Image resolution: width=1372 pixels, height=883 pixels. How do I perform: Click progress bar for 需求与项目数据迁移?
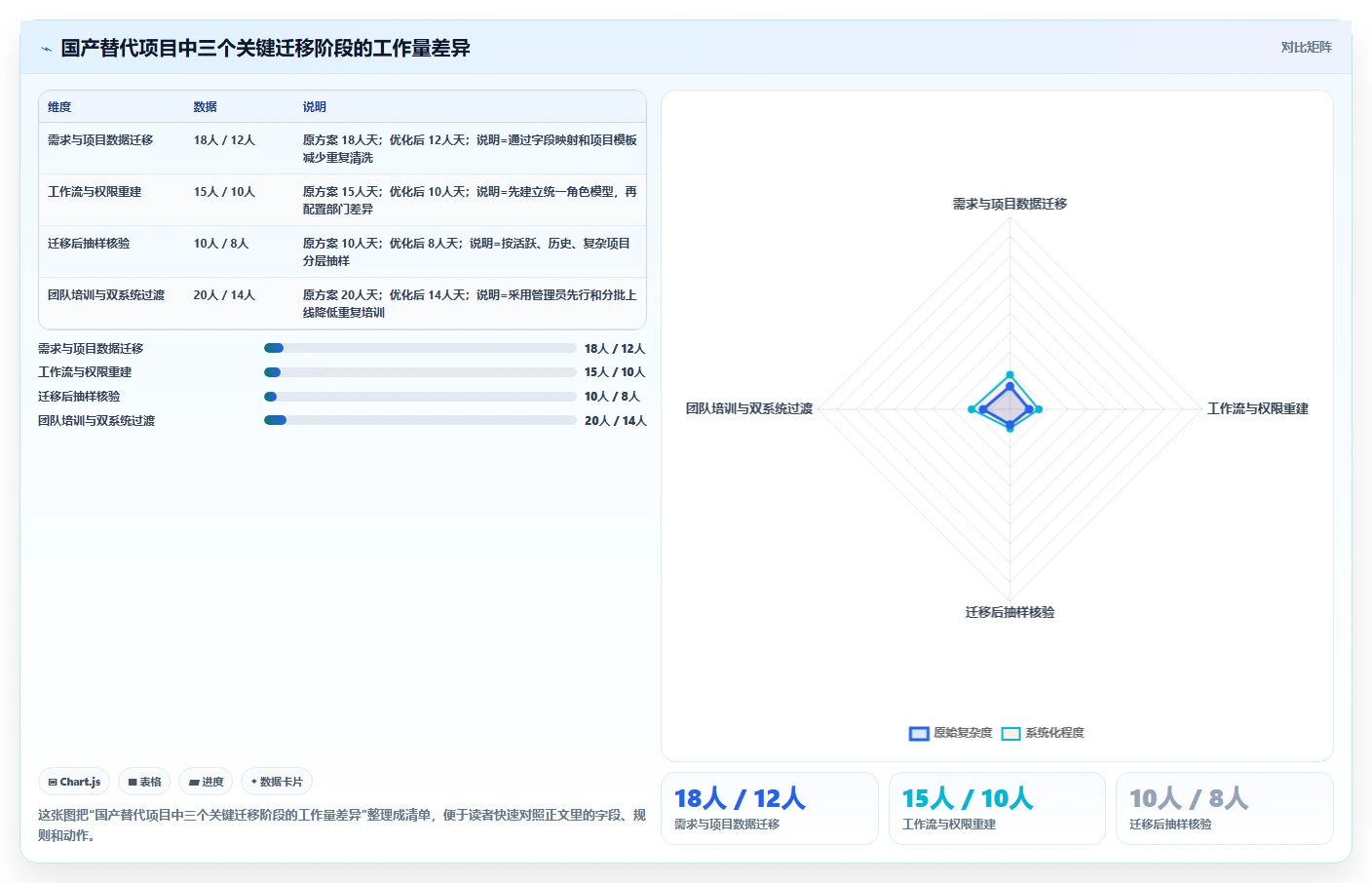tap(420, 348)
